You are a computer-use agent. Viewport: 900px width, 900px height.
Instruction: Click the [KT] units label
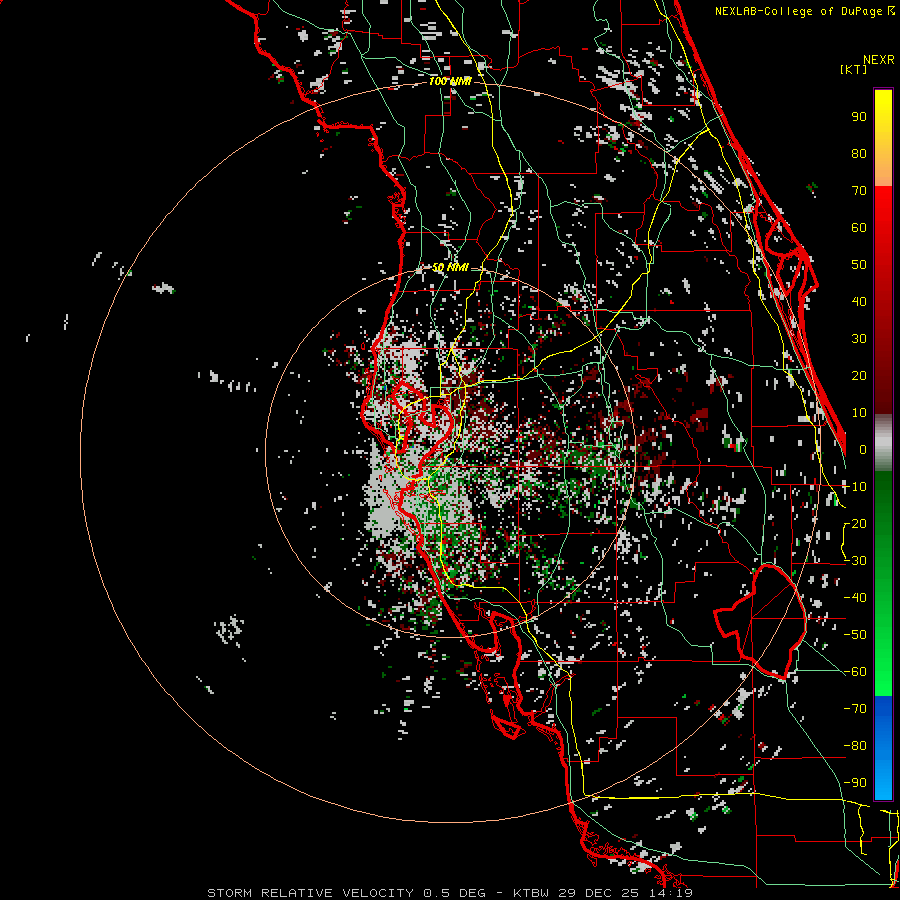click(x=854, y=69)
